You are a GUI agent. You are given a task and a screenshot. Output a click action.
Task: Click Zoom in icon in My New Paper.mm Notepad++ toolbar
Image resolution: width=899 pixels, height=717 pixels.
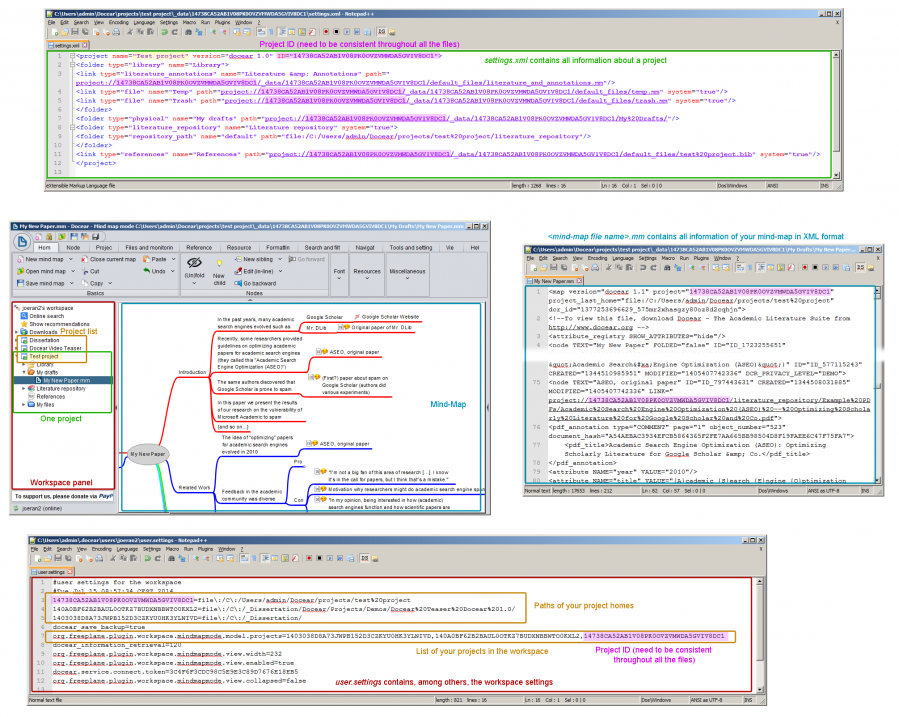click(x=692, y=268)
